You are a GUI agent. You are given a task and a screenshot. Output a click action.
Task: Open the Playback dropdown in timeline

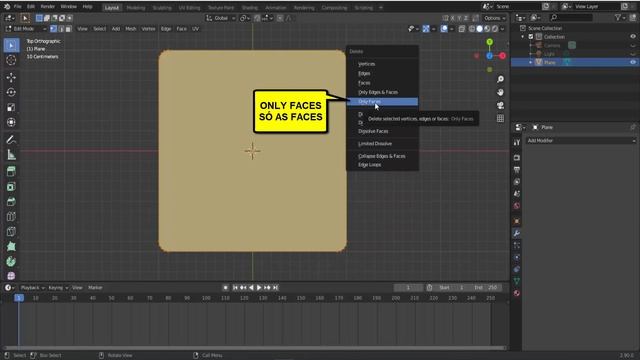32,288
